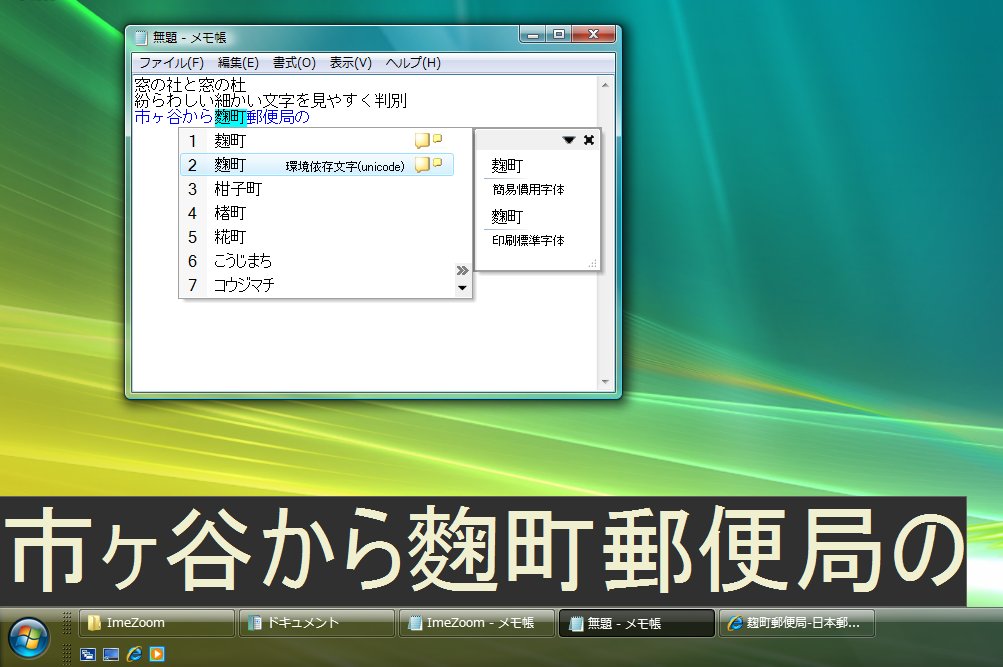Open the ▼ dropdown below the candidate list
The width and height of the screenshot is (1003, 667).
461,287
